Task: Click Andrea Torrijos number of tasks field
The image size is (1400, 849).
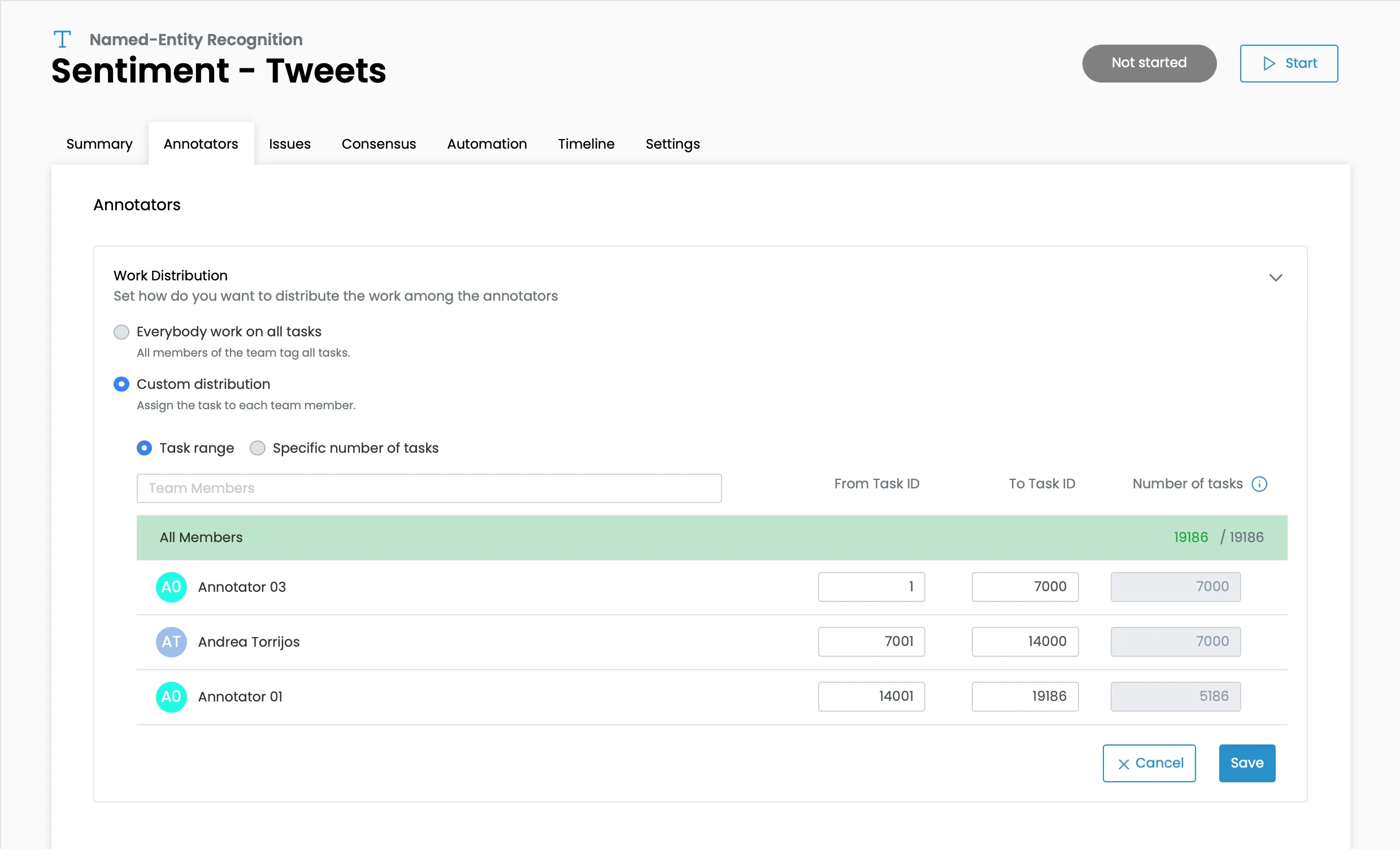Action: [x=1176, y=642]
